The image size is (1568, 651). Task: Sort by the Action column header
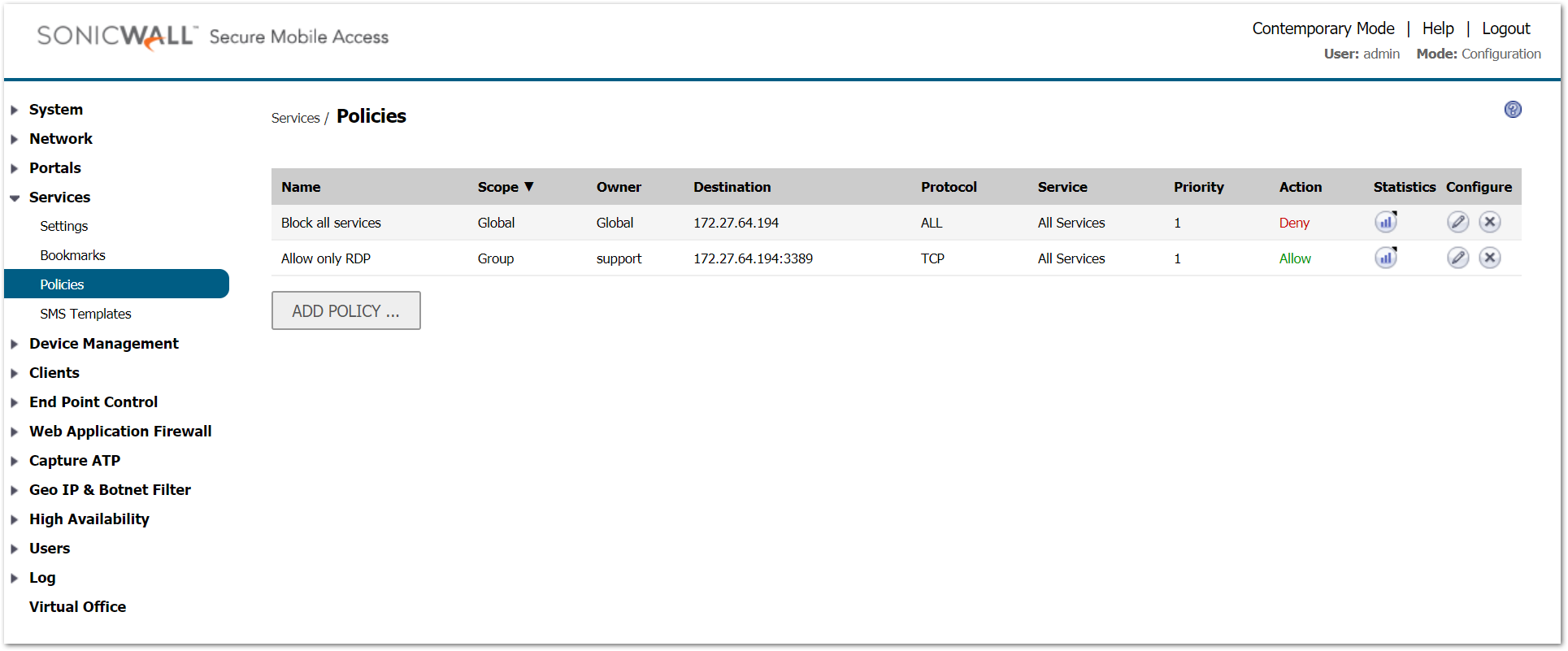click(x=1301, y=187)
